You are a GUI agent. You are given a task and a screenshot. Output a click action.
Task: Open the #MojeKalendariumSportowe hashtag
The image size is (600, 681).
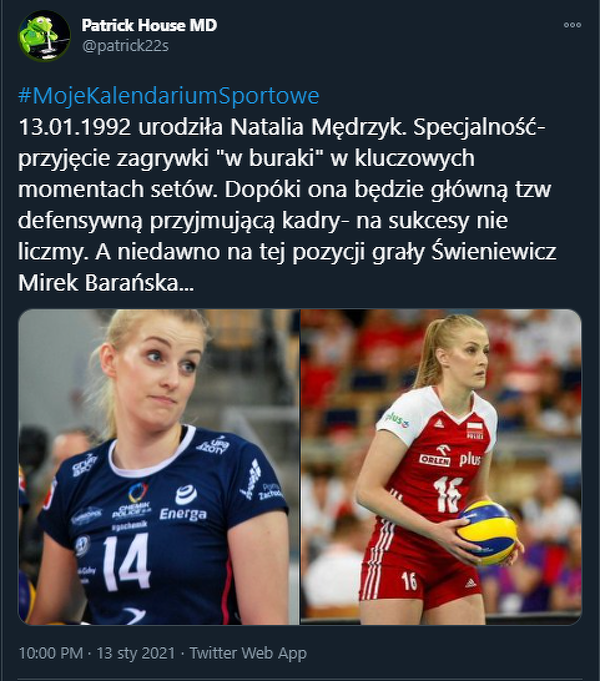(x=169, y=96)
